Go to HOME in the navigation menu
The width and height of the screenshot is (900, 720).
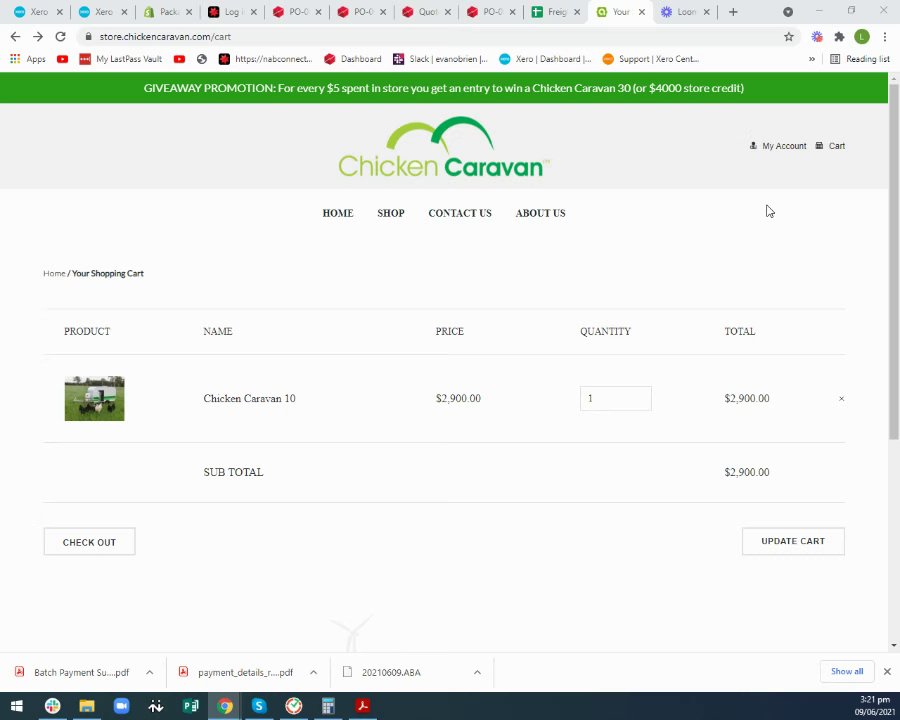tap(338, 213)
